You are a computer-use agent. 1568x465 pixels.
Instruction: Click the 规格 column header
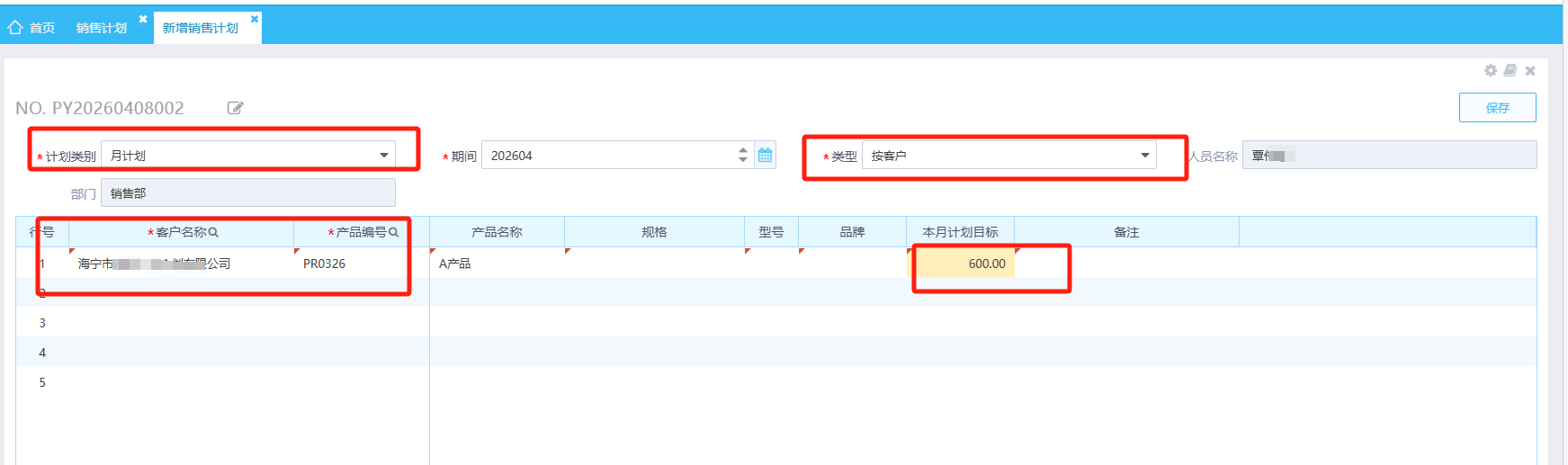(655, 232)
